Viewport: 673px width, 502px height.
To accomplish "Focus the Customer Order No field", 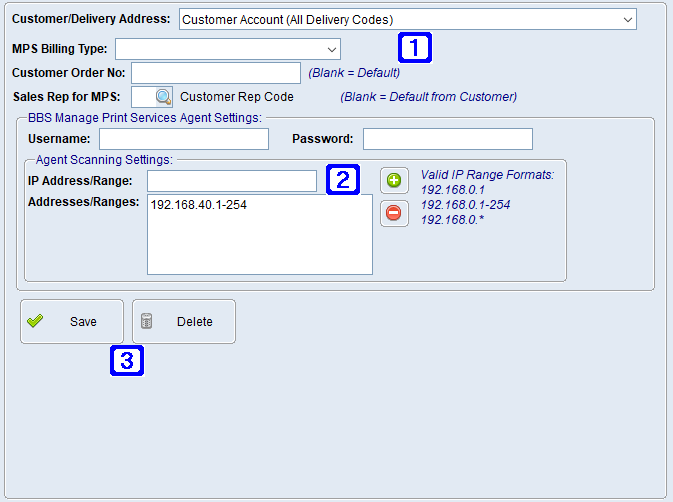I will pos(216,73).
